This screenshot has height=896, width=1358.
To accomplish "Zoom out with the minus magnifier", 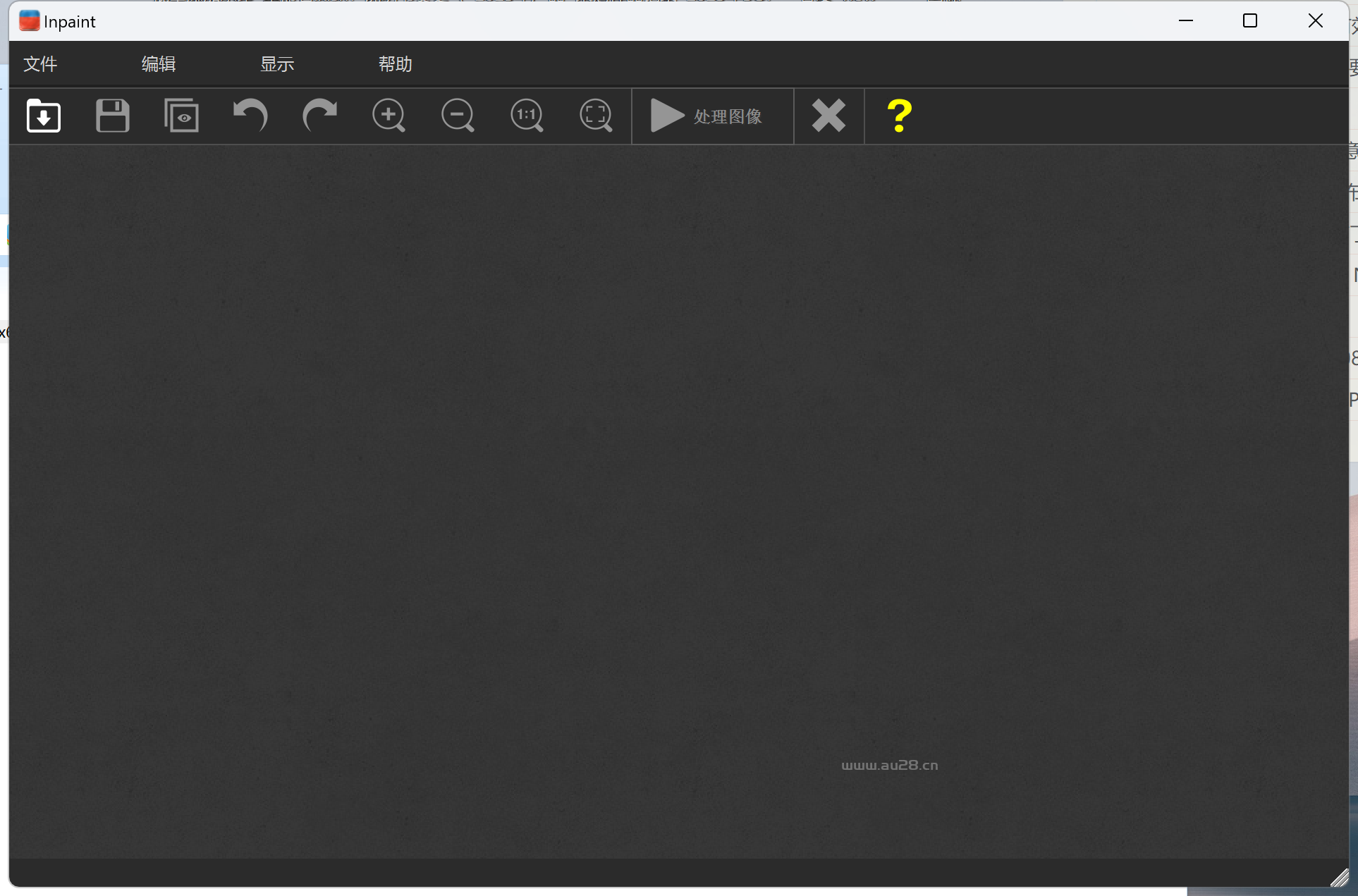I will click(x=458, y=116).
